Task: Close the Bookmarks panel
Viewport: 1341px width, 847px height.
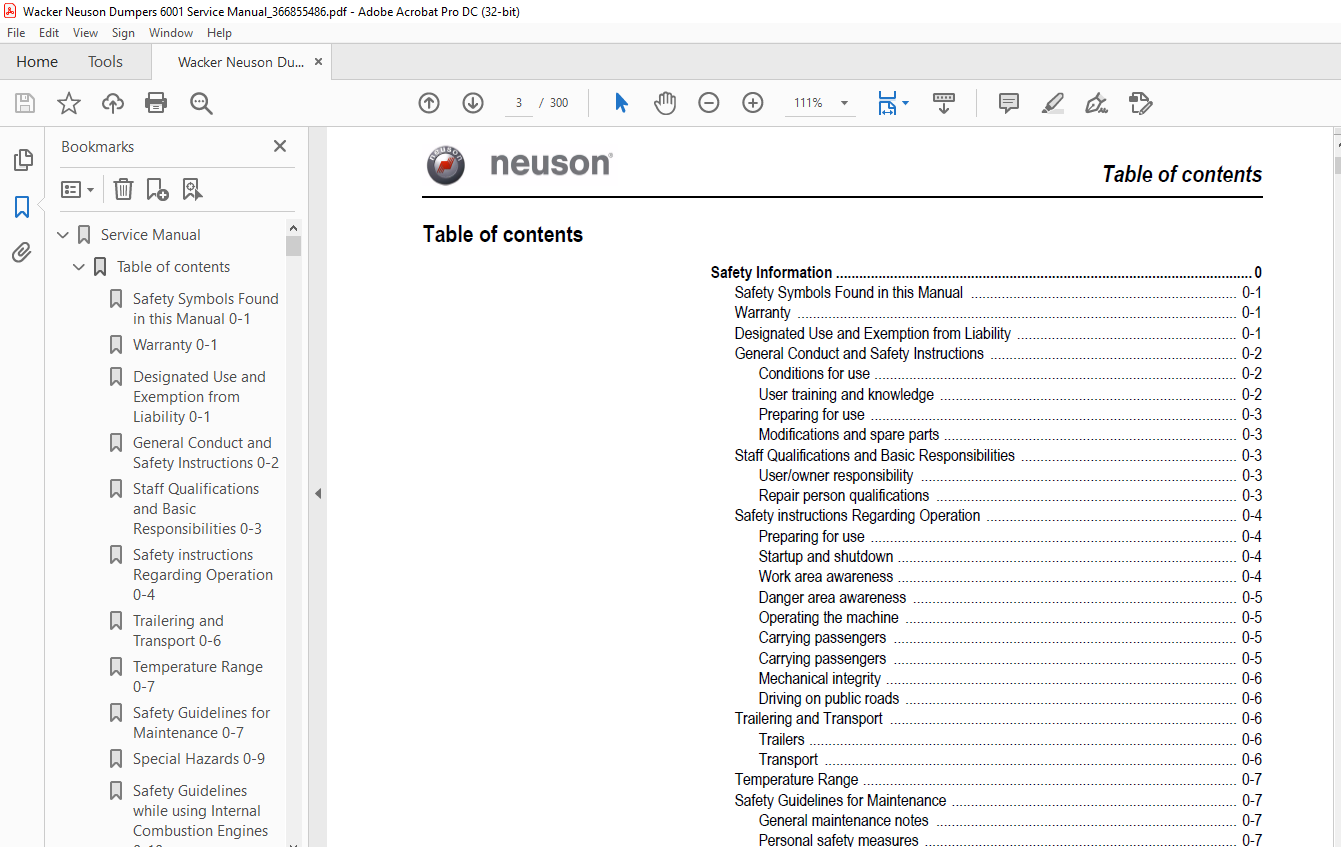Action: (280, 146)
